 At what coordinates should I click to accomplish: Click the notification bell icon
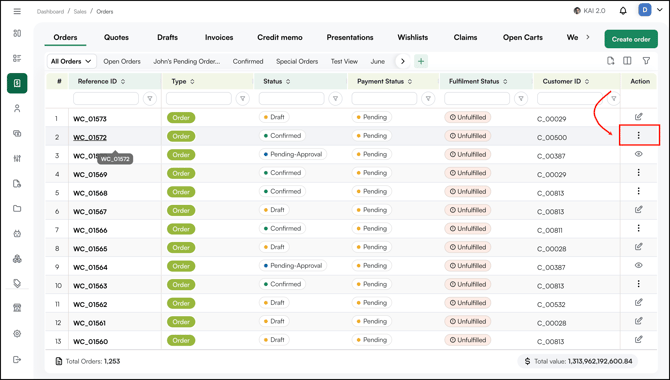pyautogui.click(x=623, y=11)
